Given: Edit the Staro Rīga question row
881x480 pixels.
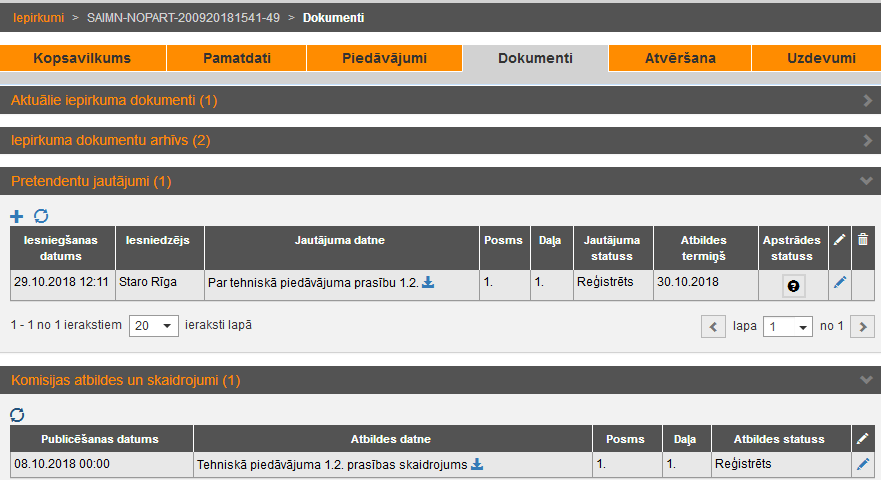Looking at the screenshot, I should (x=840, y=283).
